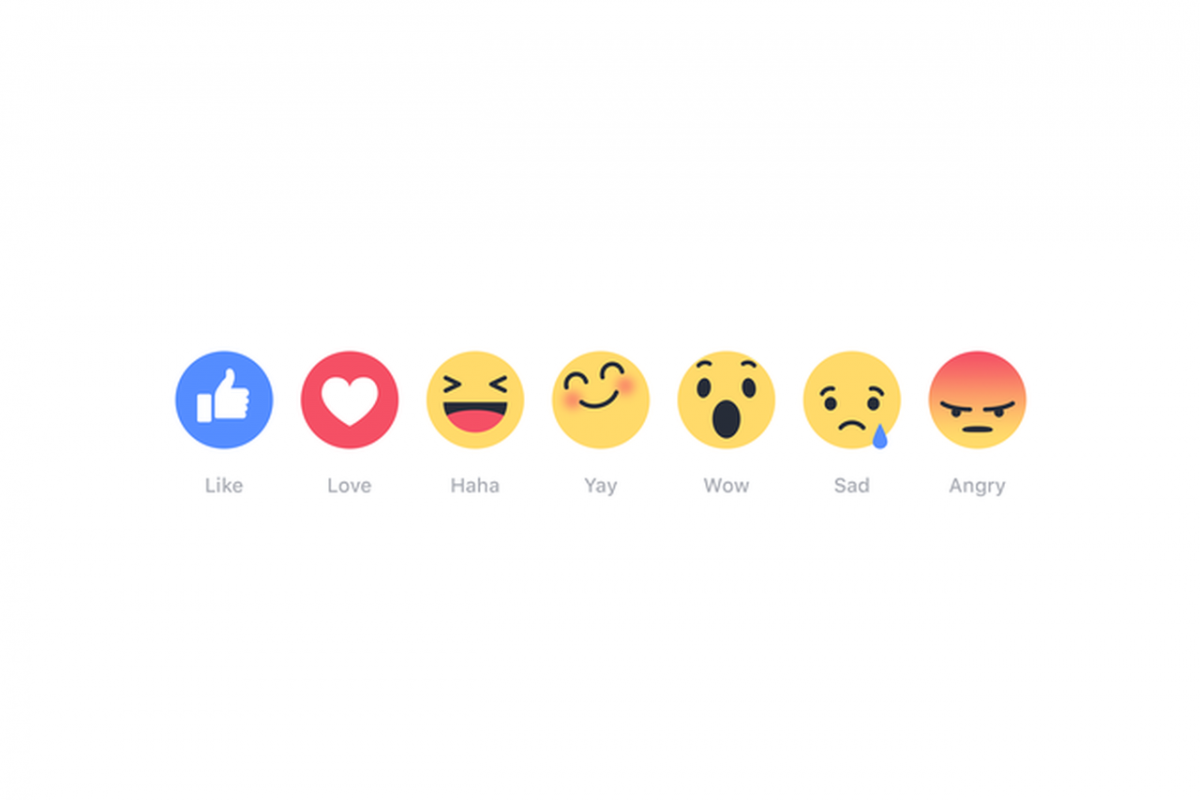The height and width of the screenshot is (800, 1200).
Task: Click the "Like" text label
Action: 224,486
